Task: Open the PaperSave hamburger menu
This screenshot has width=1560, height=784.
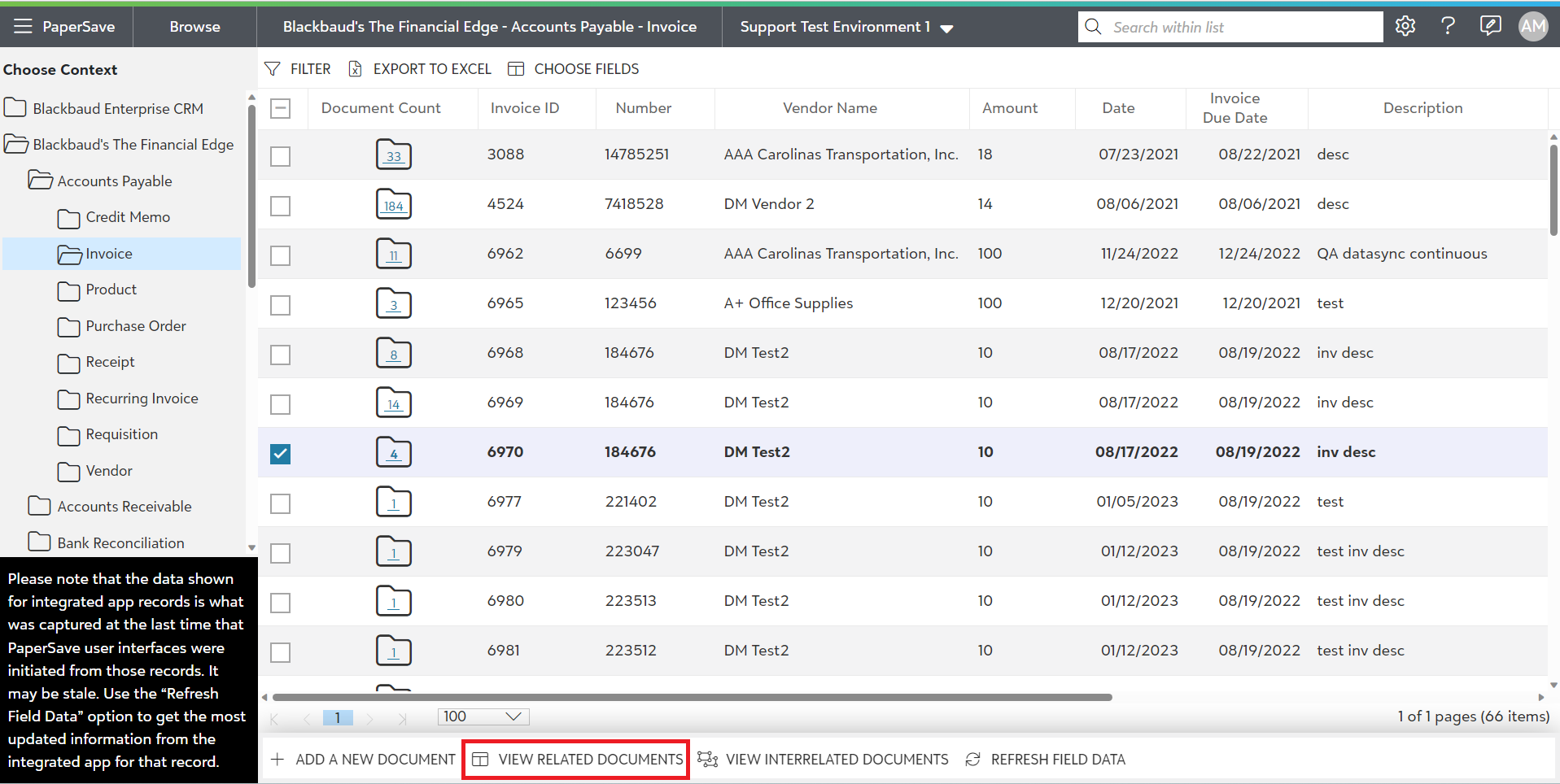Action: coord(23,27)
